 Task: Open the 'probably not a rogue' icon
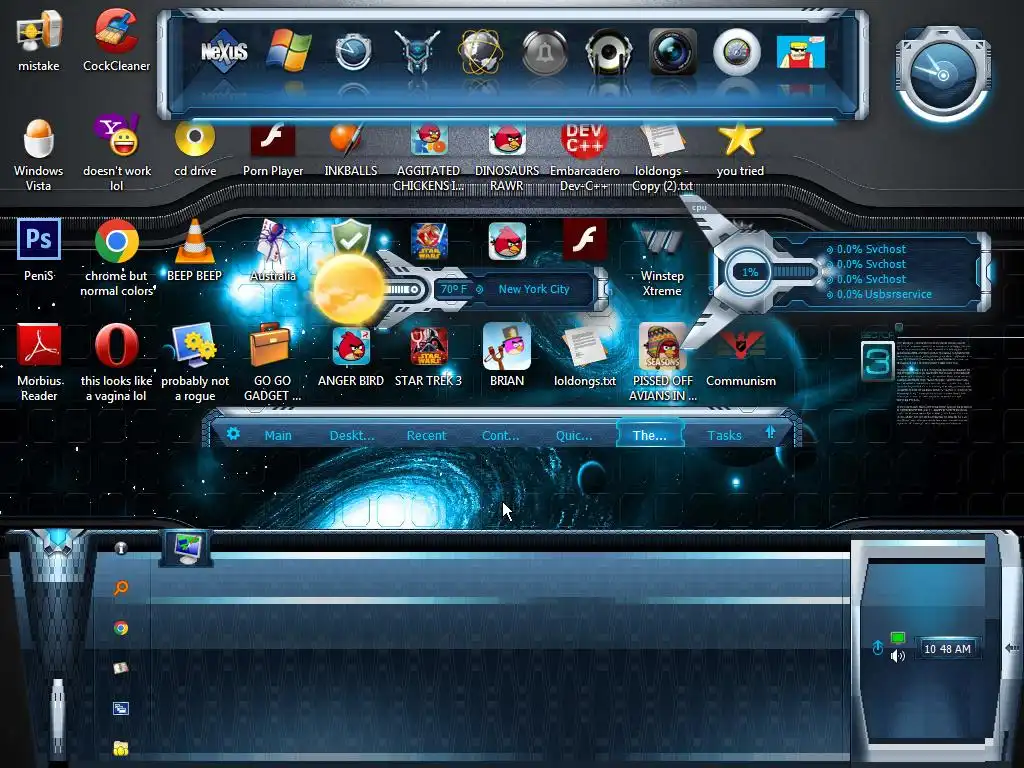pos(195,362)
